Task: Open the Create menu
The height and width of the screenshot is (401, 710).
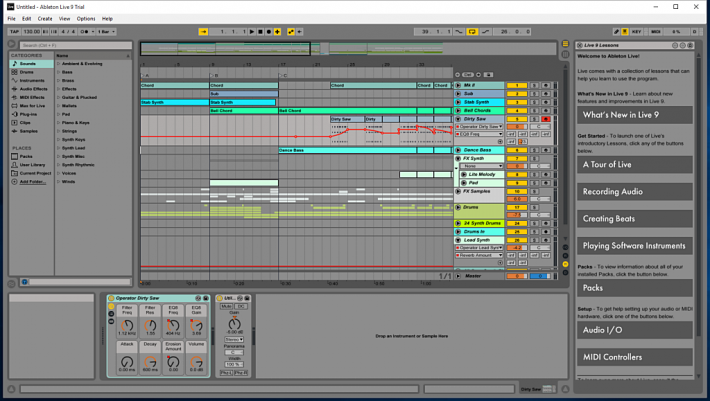Action: pyautogui.click(x=45, y=19)
